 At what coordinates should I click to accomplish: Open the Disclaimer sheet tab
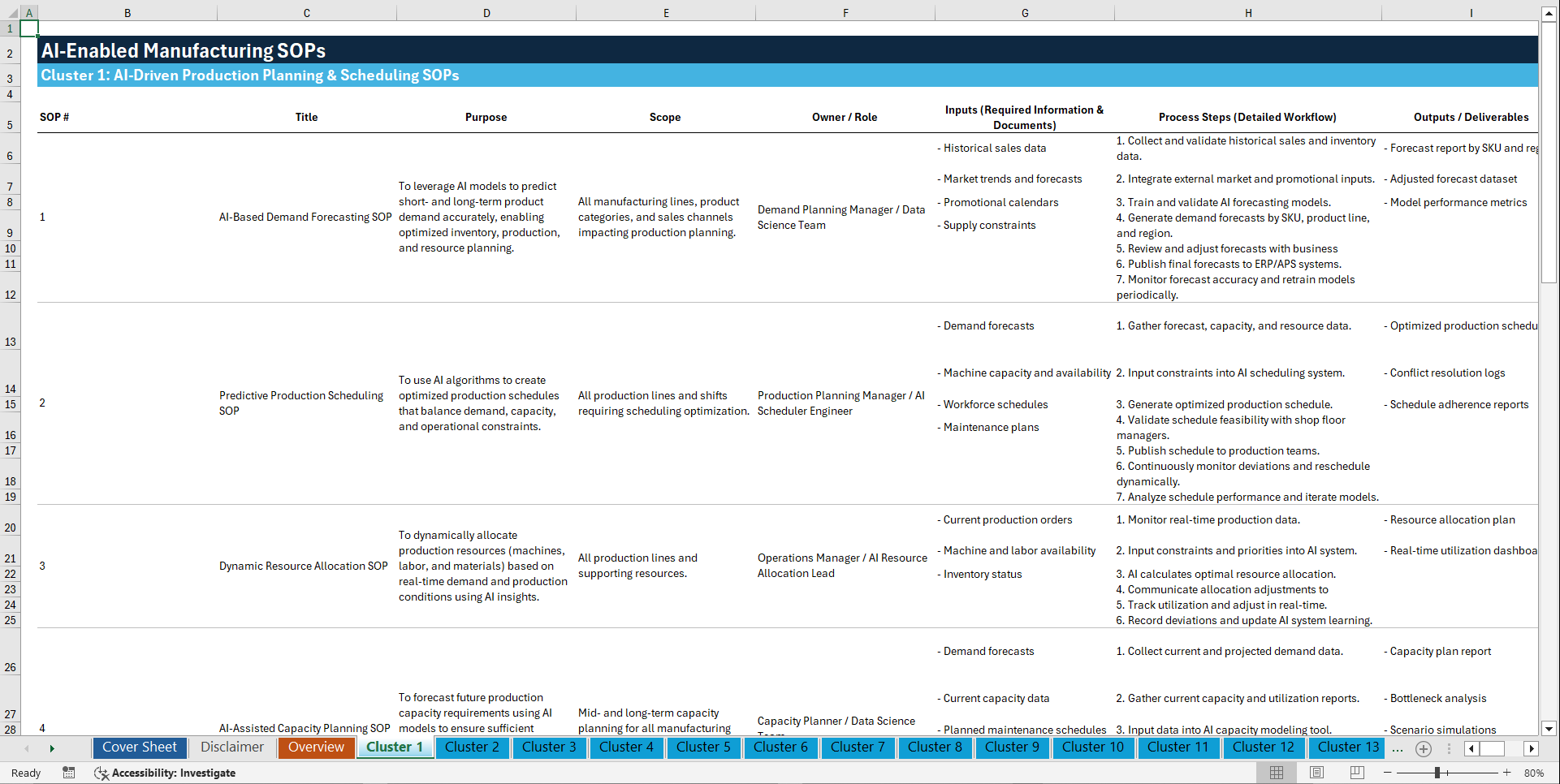(231, 747)
